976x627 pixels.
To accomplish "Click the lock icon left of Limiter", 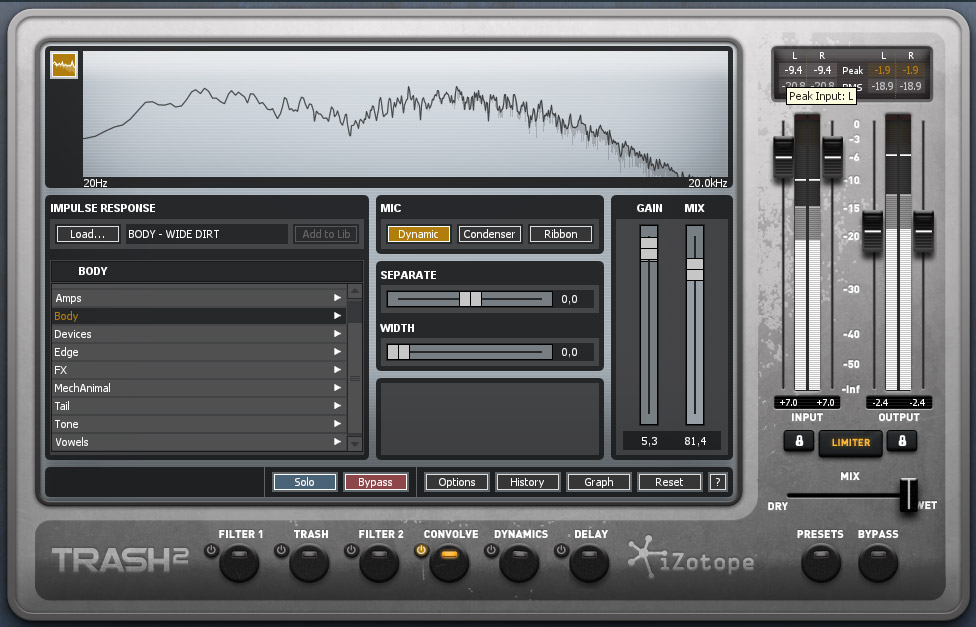I will 798,441.
